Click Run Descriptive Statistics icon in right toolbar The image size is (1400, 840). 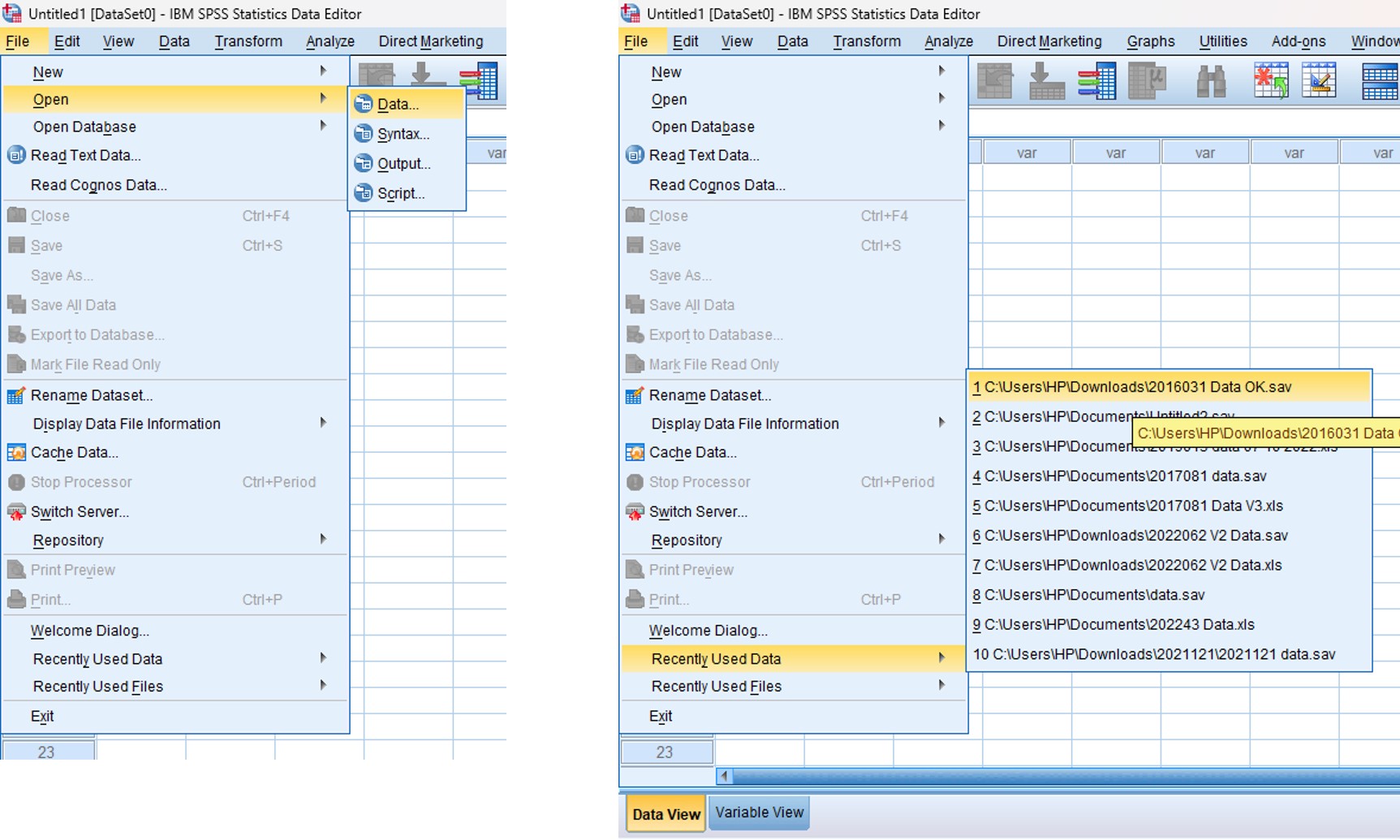coord(1148,82)
